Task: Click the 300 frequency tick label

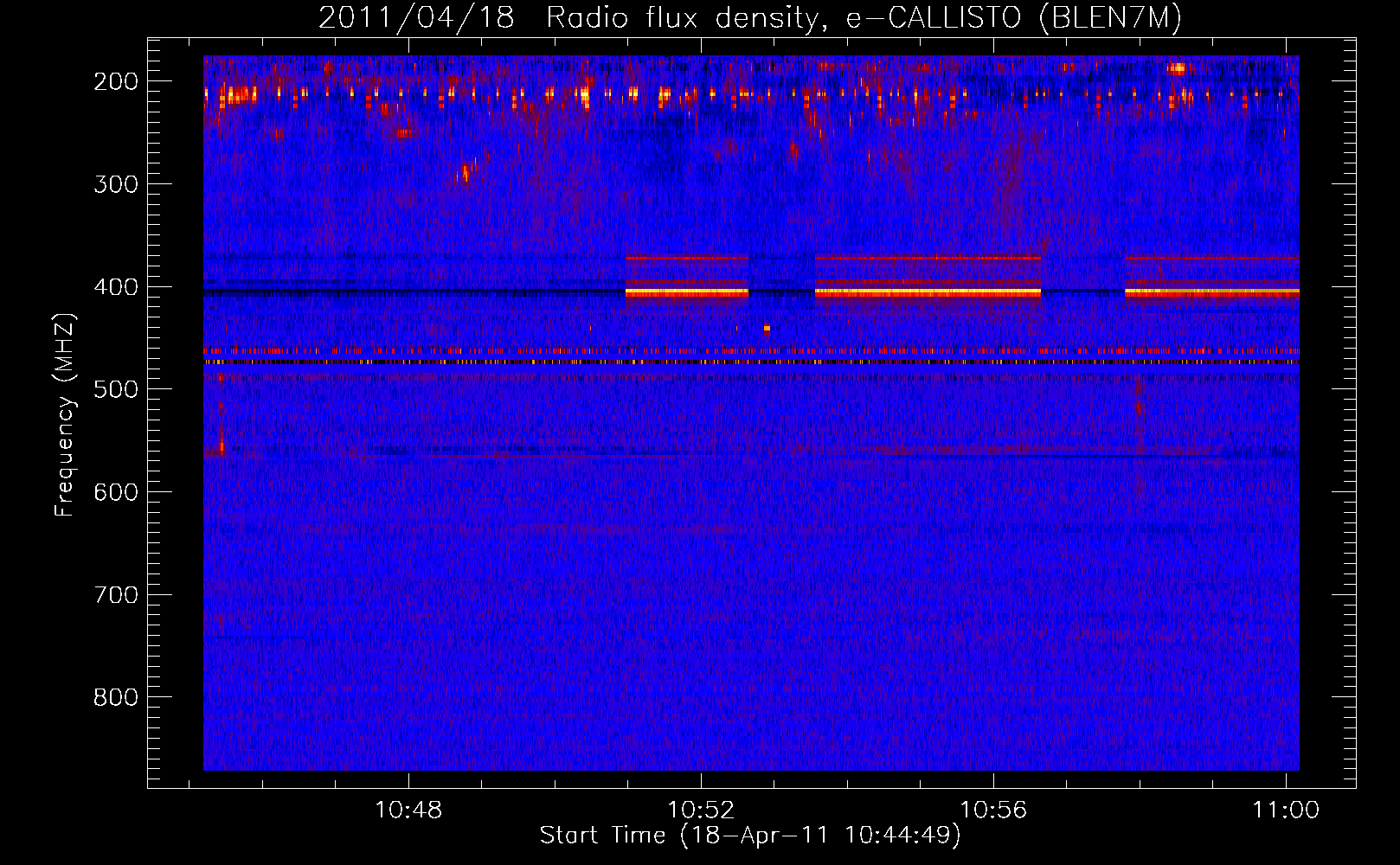Action: click(x=116, y=184)
